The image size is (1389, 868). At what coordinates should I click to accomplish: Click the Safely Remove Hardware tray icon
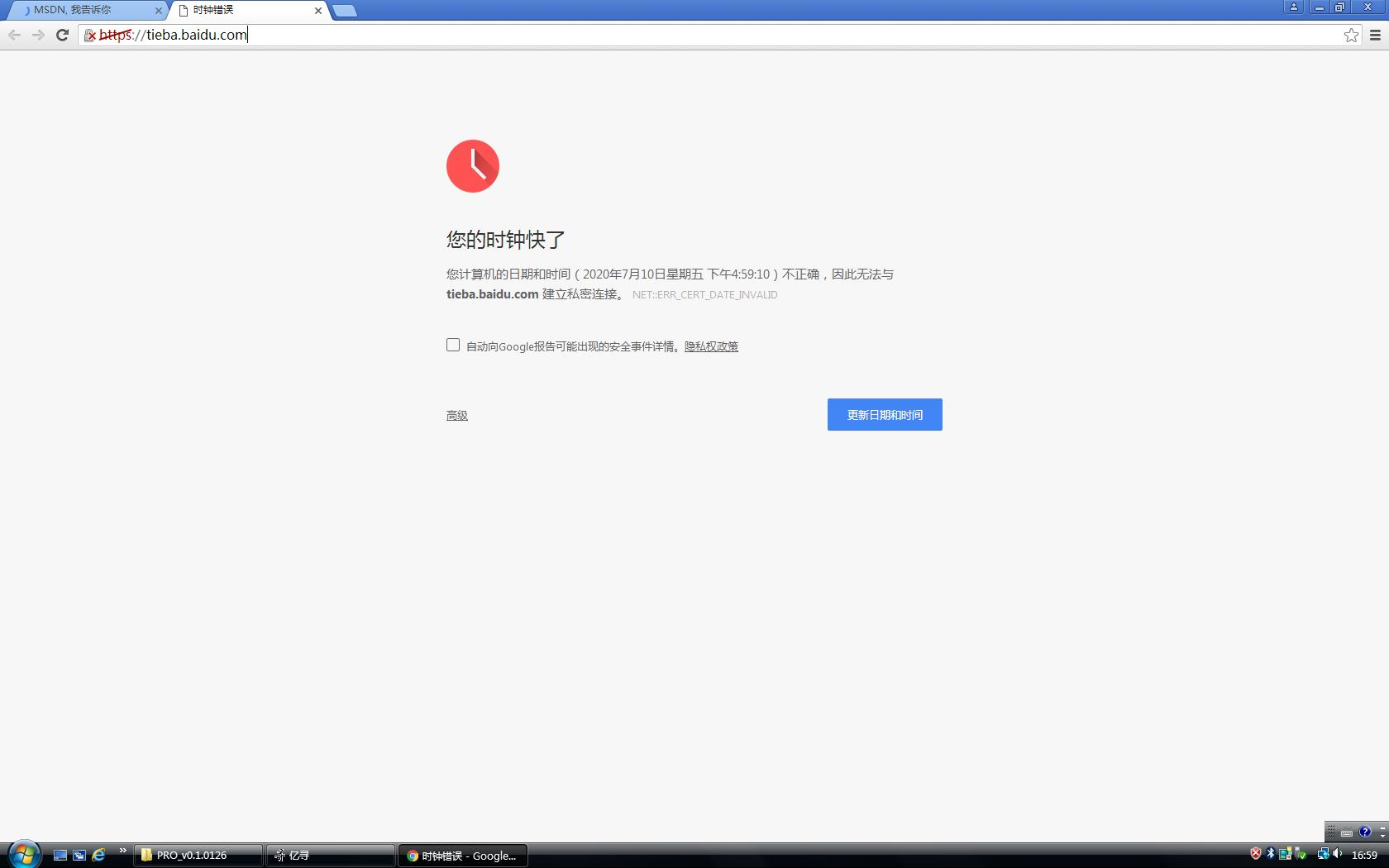tap(1301, 854)
